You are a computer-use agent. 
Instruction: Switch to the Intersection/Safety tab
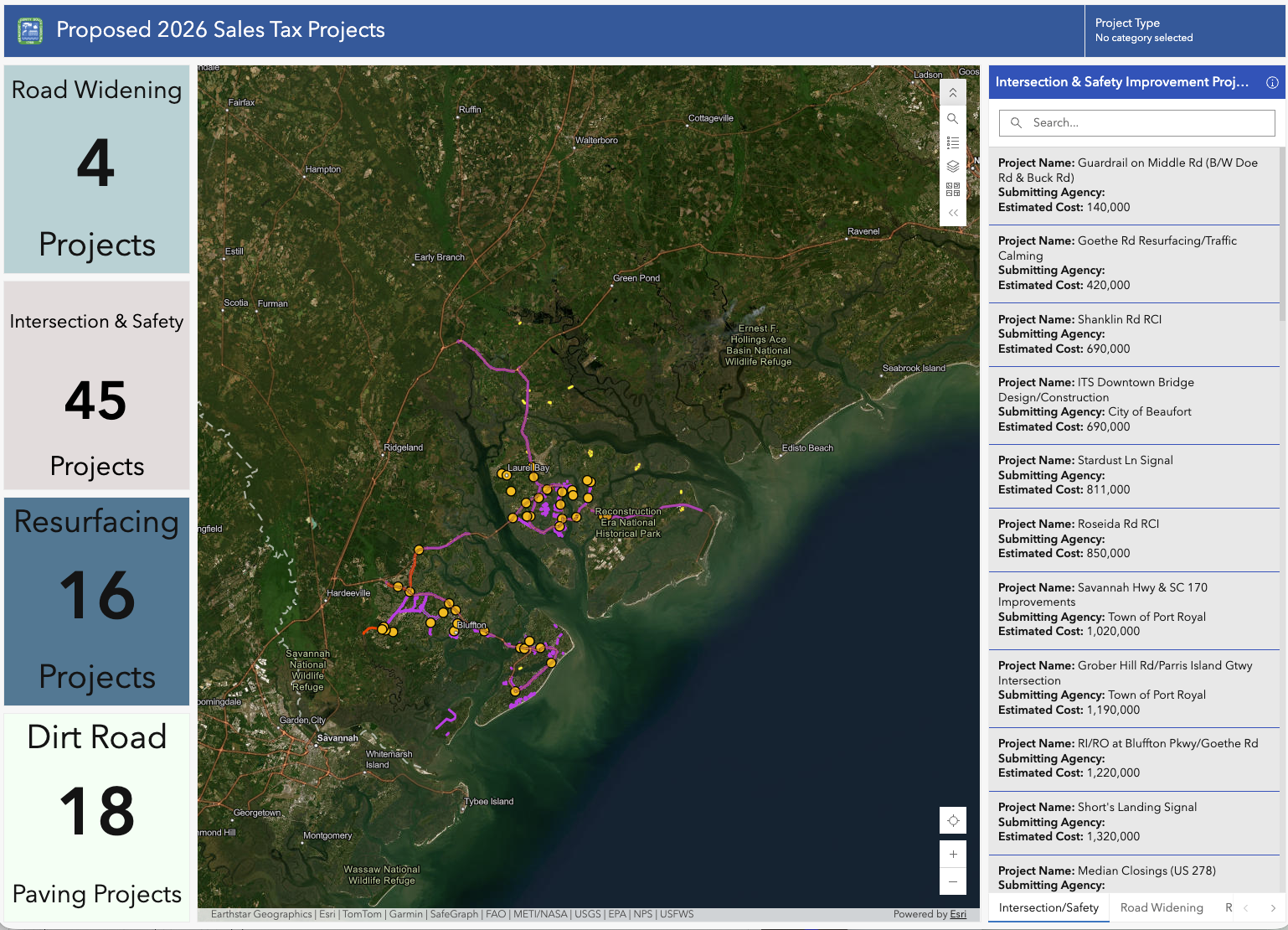1048,907
